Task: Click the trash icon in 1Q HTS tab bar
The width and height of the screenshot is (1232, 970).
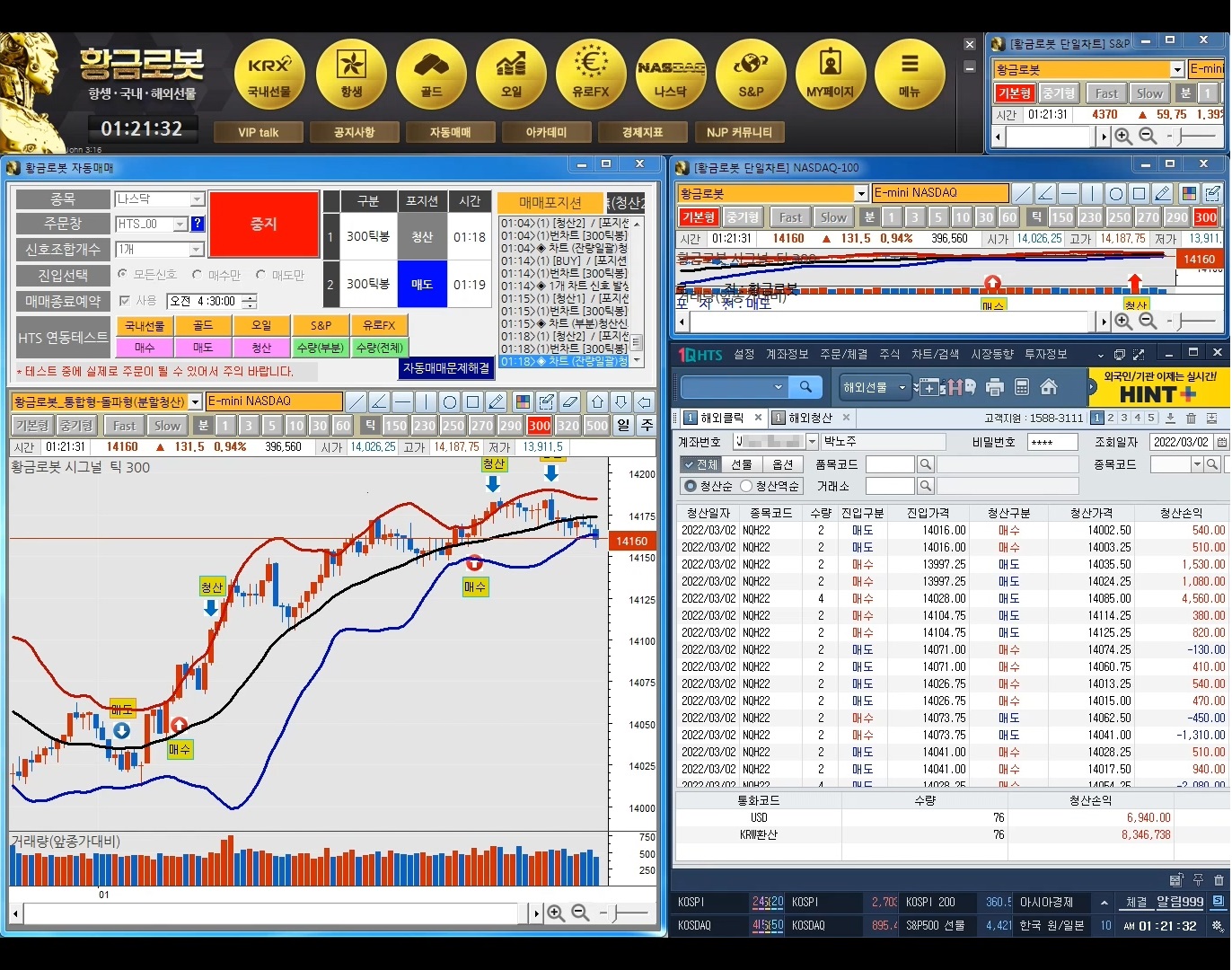Action: coord(1191,418)
